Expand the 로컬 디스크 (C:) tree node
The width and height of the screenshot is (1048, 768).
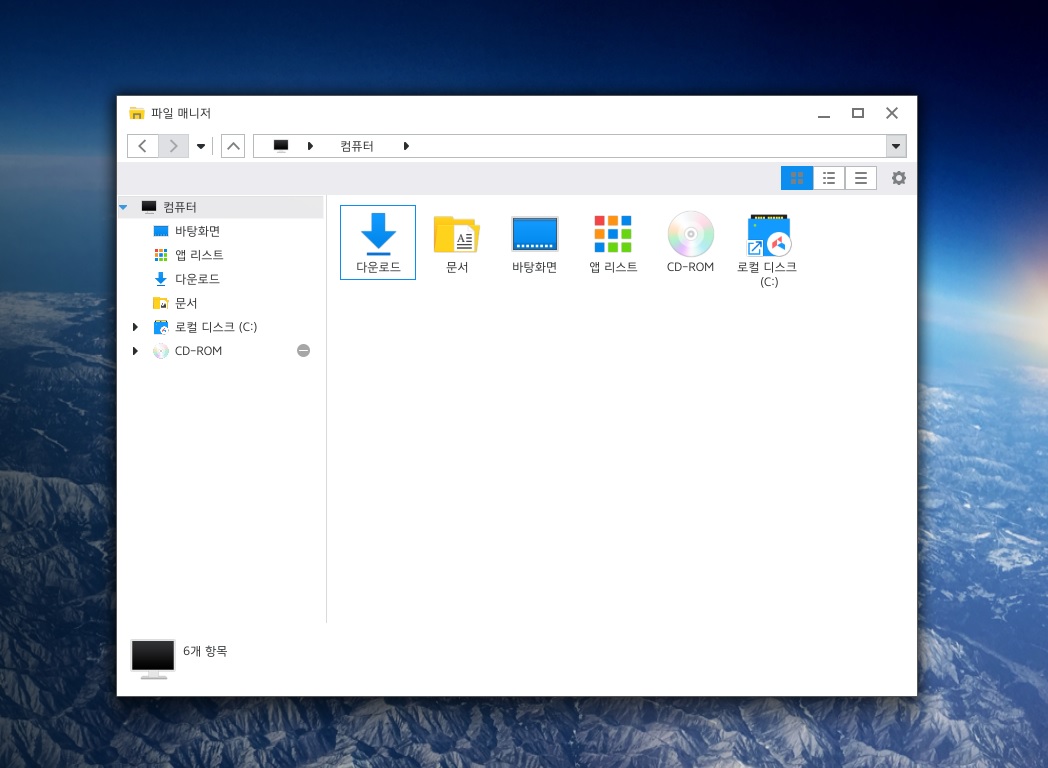[x=136, y=327]
